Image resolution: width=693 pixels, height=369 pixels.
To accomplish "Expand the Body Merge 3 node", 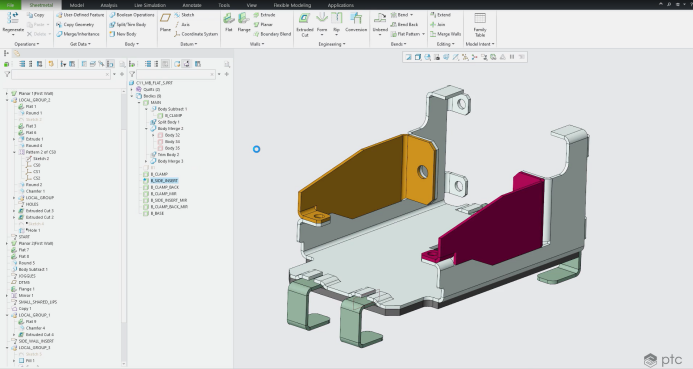I will tap(146, 161).
